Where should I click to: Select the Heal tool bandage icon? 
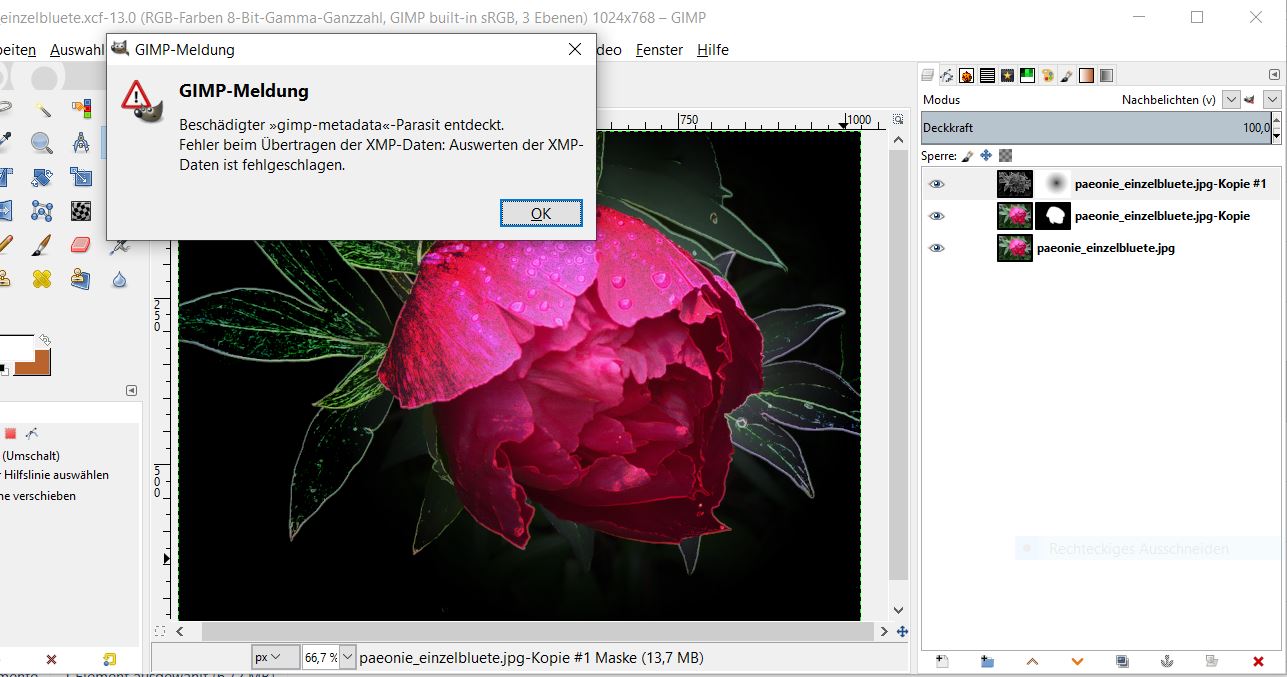click(41, 279)
